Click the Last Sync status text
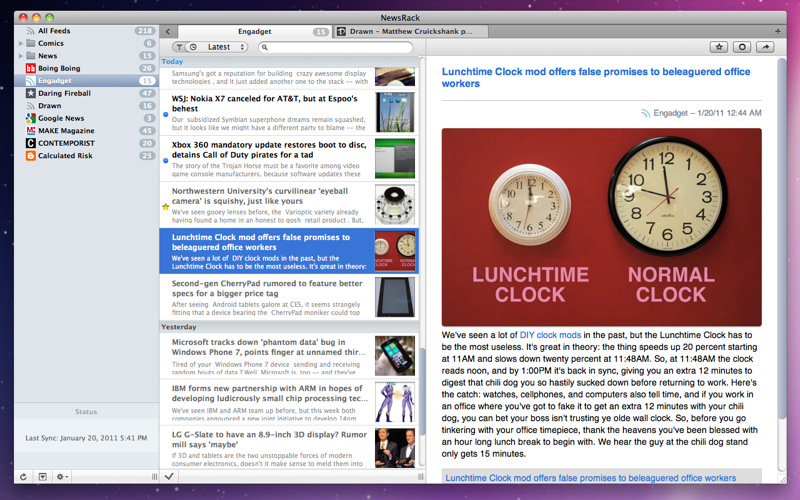This screenshot has width=800, height=500. (86, 438)
